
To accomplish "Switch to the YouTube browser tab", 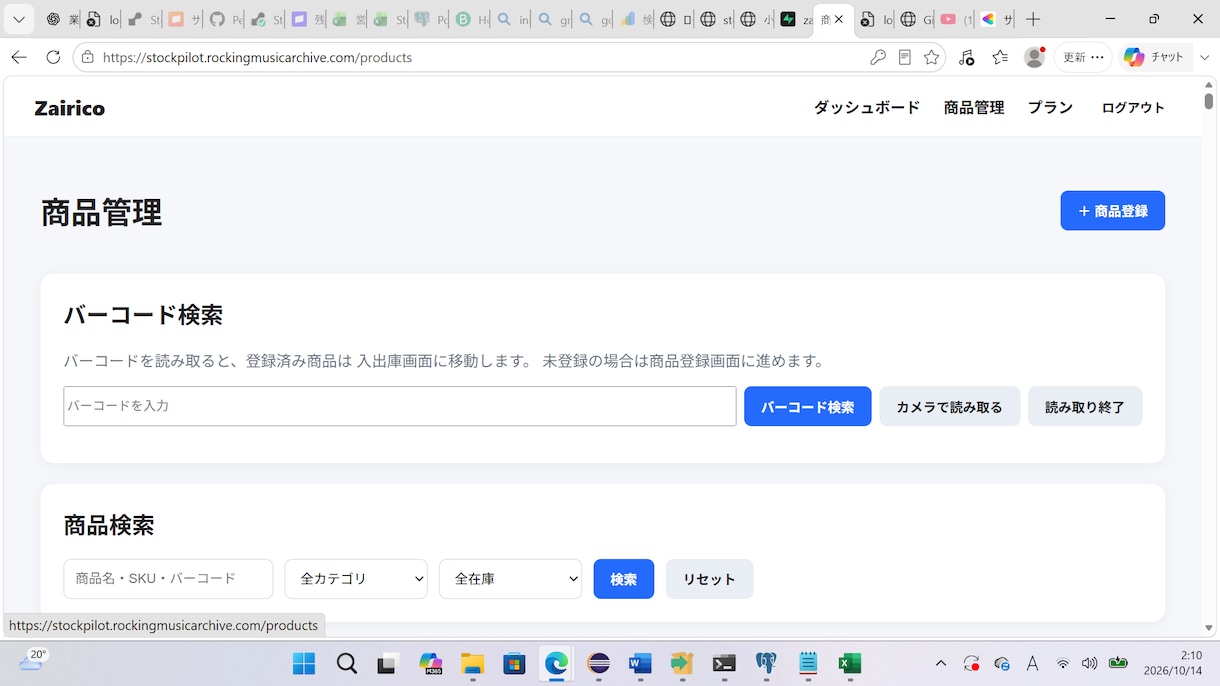I will 955,19.
